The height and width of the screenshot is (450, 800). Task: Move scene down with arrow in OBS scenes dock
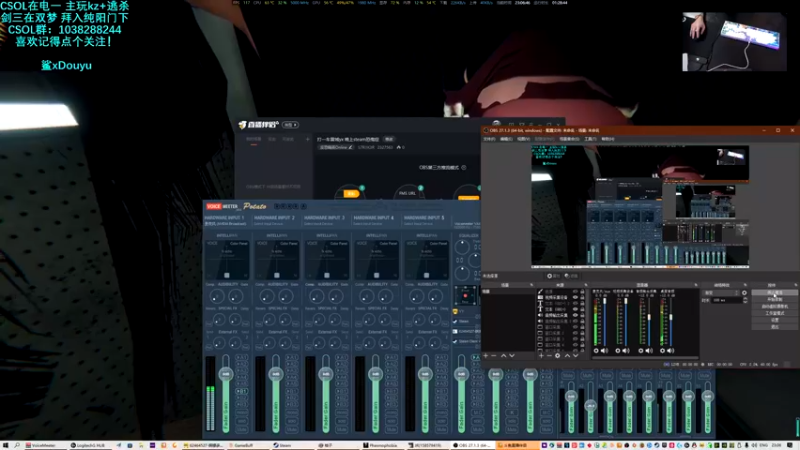coord(512,356)
